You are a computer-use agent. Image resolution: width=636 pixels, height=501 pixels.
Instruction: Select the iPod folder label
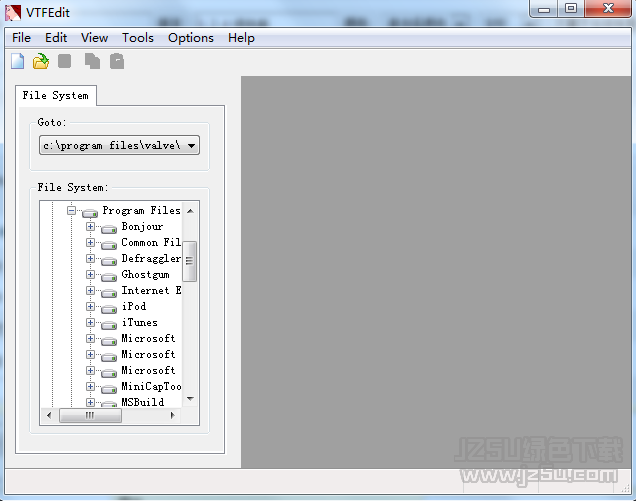coord(134,306)
